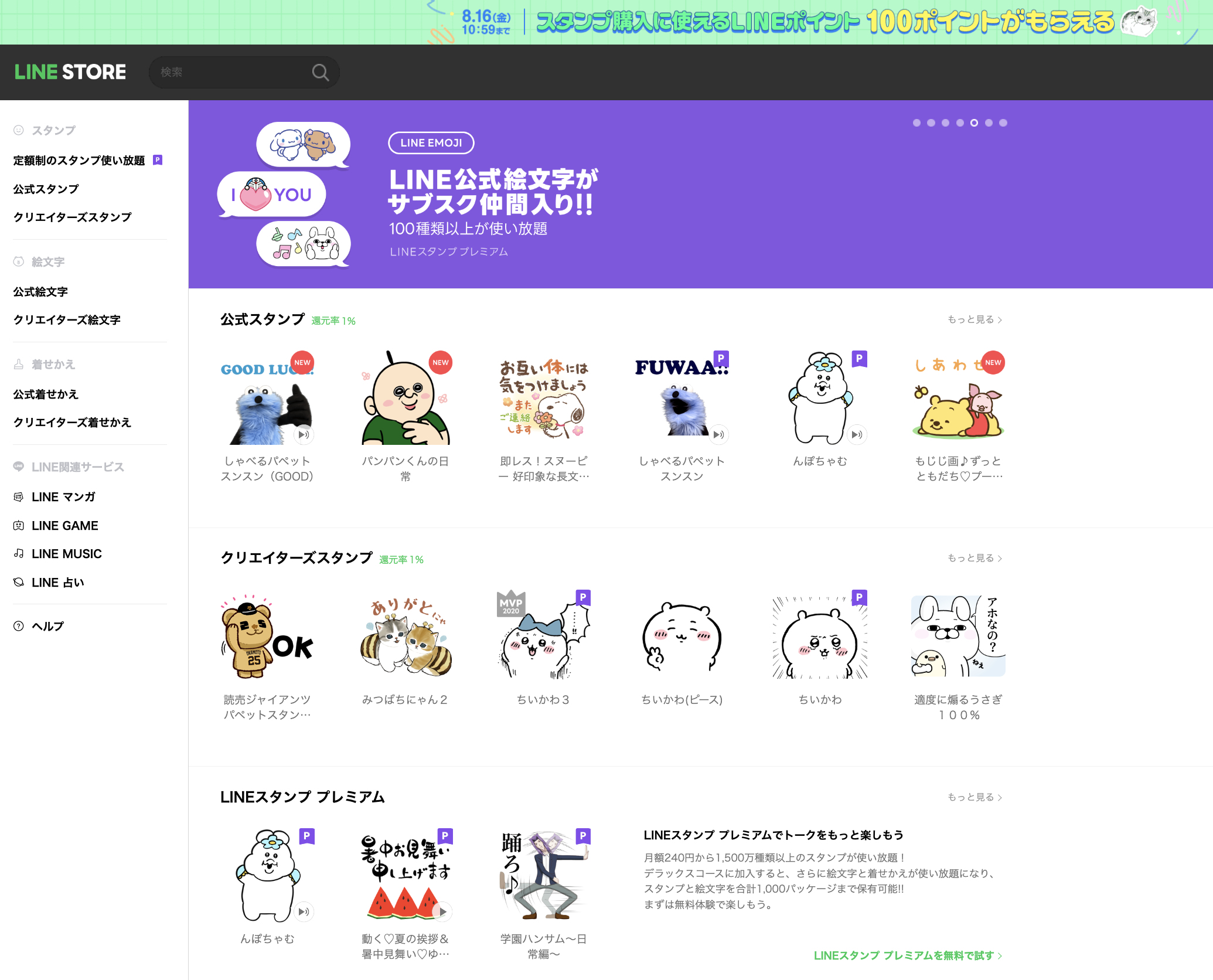Open the 学園ハンサム〜日常編〜 sticker thumbnail
Viewport: 1213px width, 980px height.
tap(543, 876)
